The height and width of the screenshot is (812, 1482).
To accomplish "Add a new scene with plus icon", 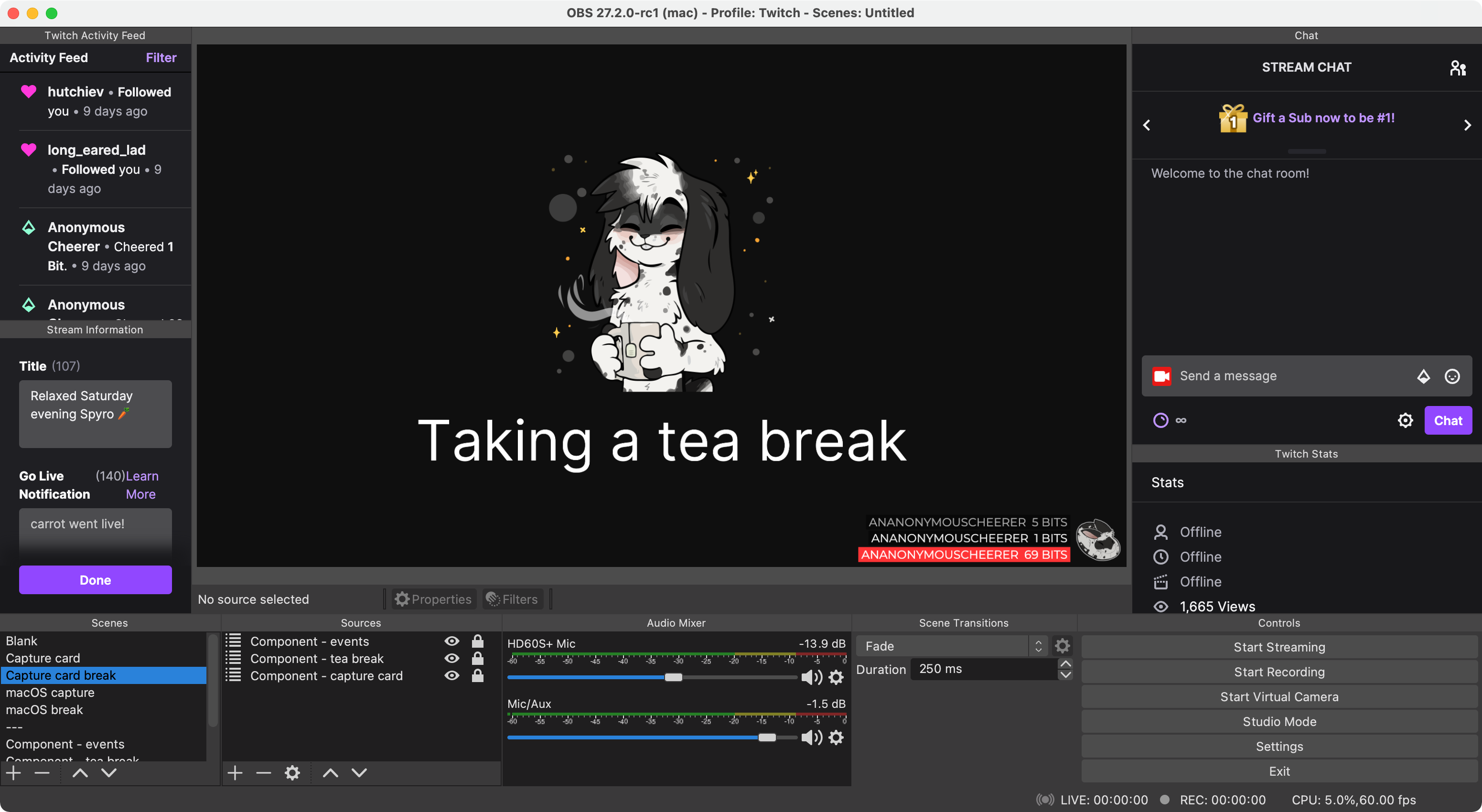I will (13, 773).
